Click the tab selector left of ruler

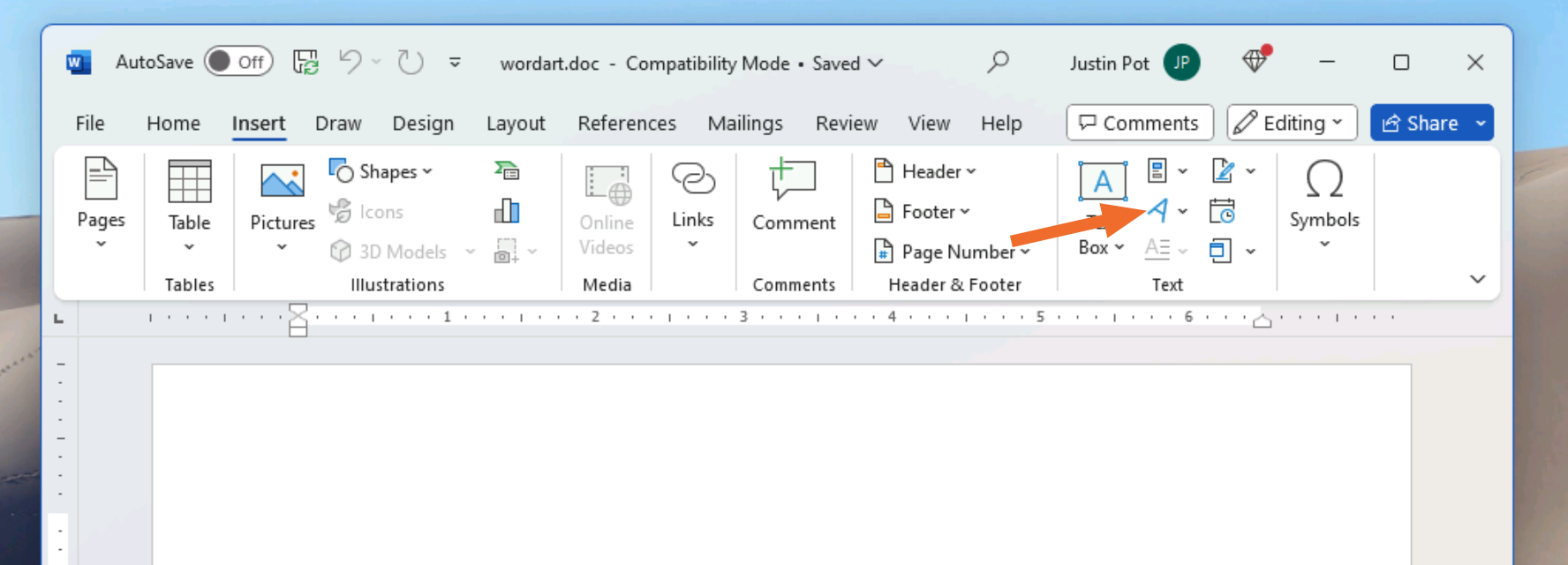[59, 318]
